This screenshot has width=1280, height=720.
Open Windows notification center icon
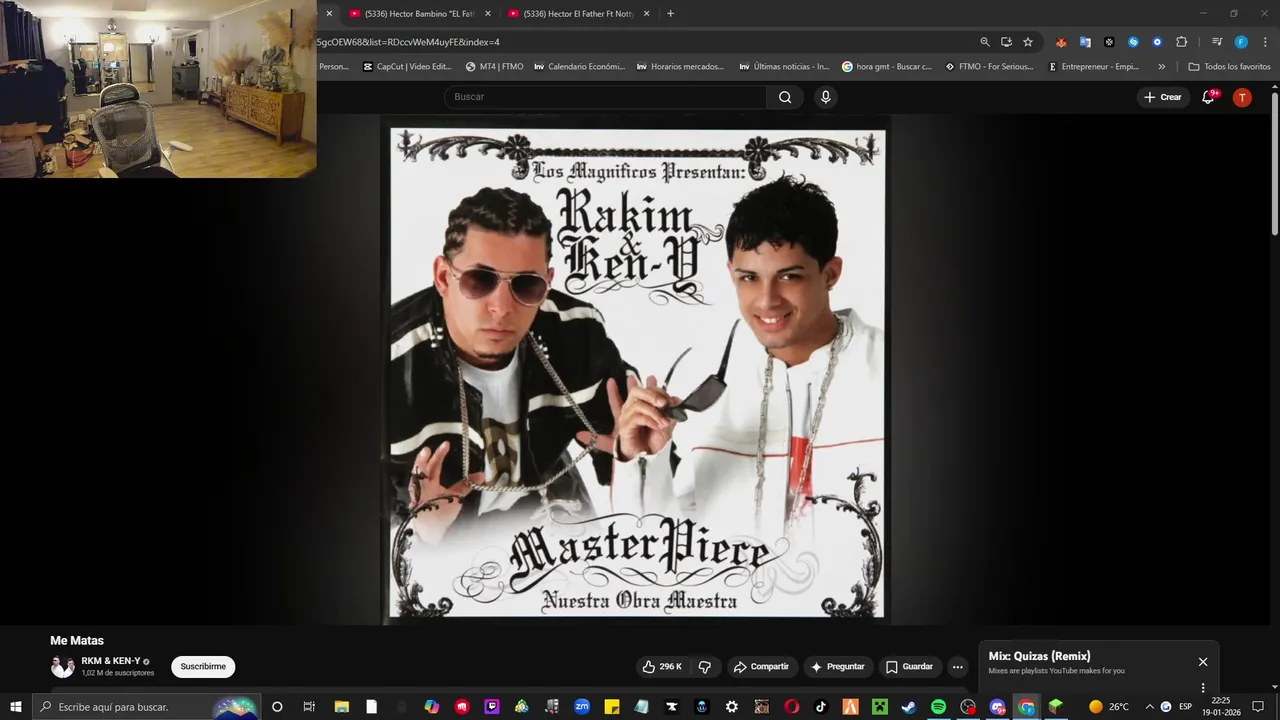[x=1258, y=707]
